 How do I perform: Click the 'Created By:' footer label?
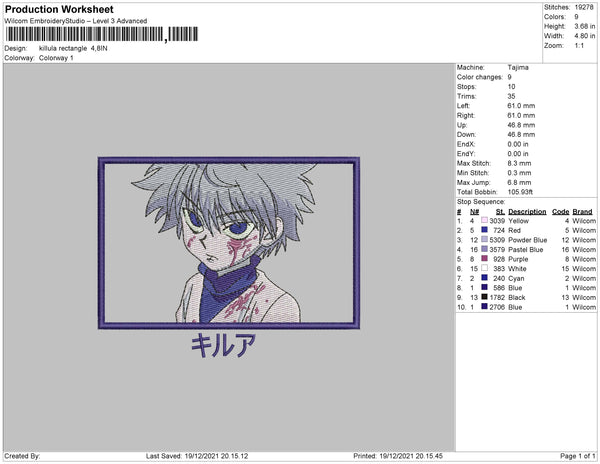tap(22, 456)
